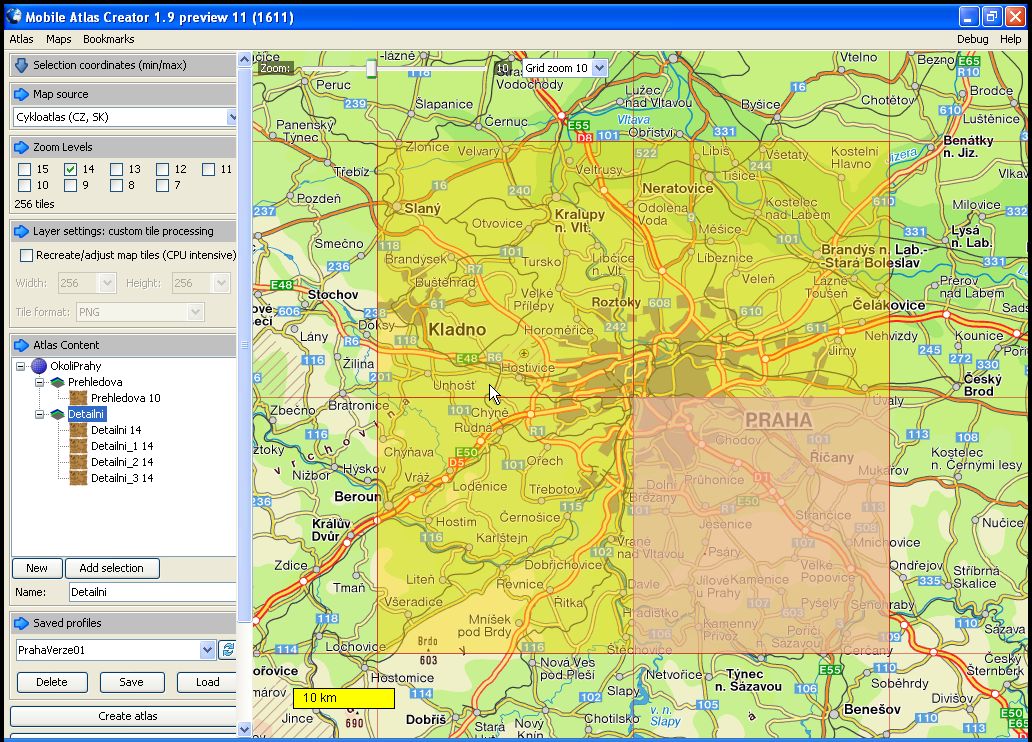The image size is (1032, 742).
Task: Click the Create atlas button
Action: (124, 716)
